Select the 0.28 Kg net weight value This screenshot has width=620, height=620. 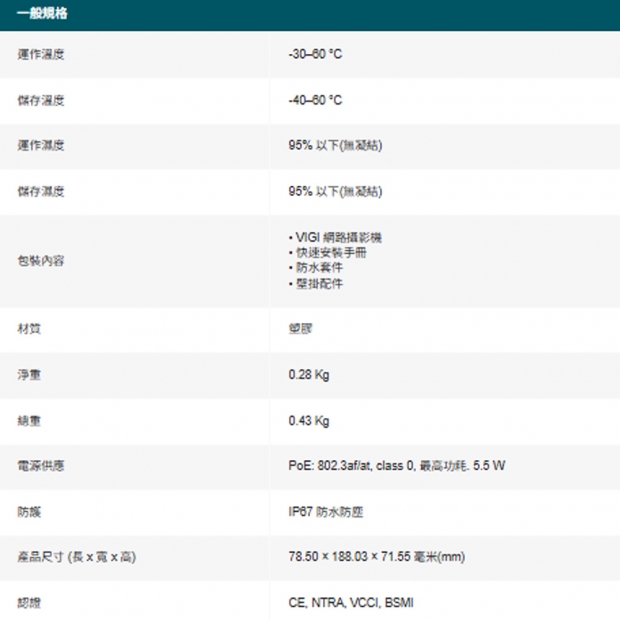coord(308,375)
